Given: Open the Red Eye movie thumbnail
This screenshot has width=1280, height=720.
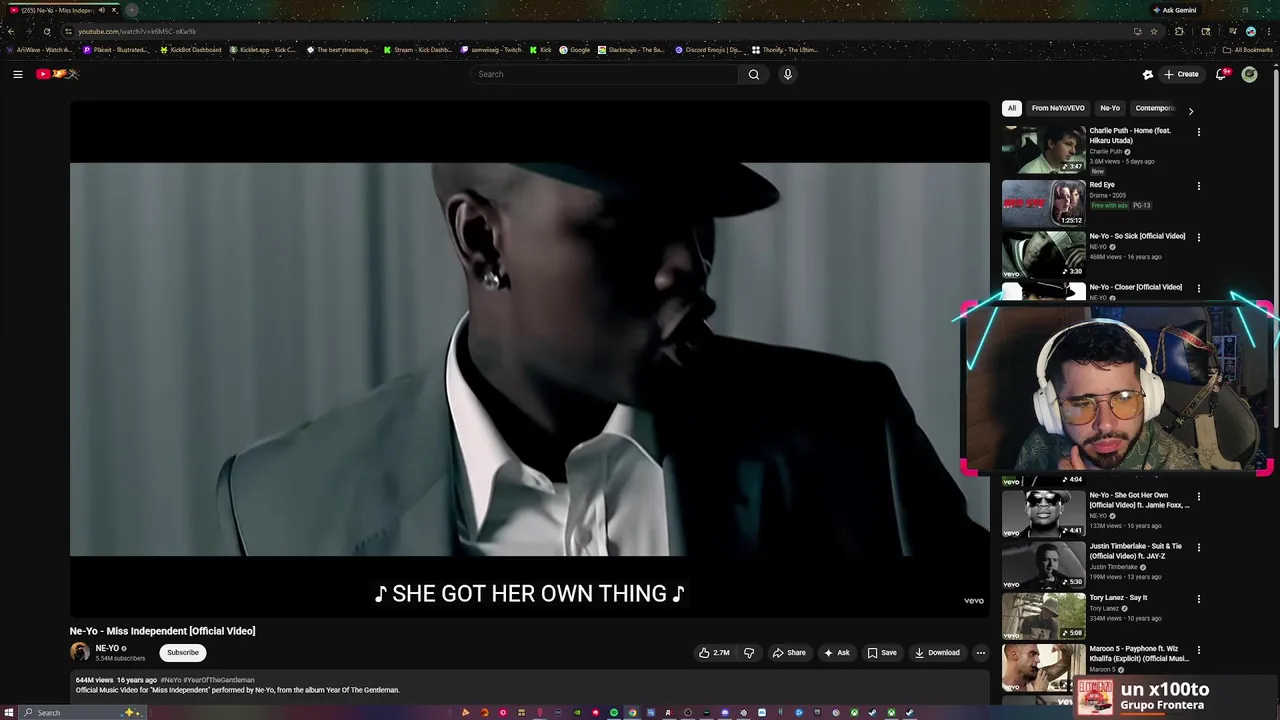Looking at the screenshot, I should (1043, 203).
